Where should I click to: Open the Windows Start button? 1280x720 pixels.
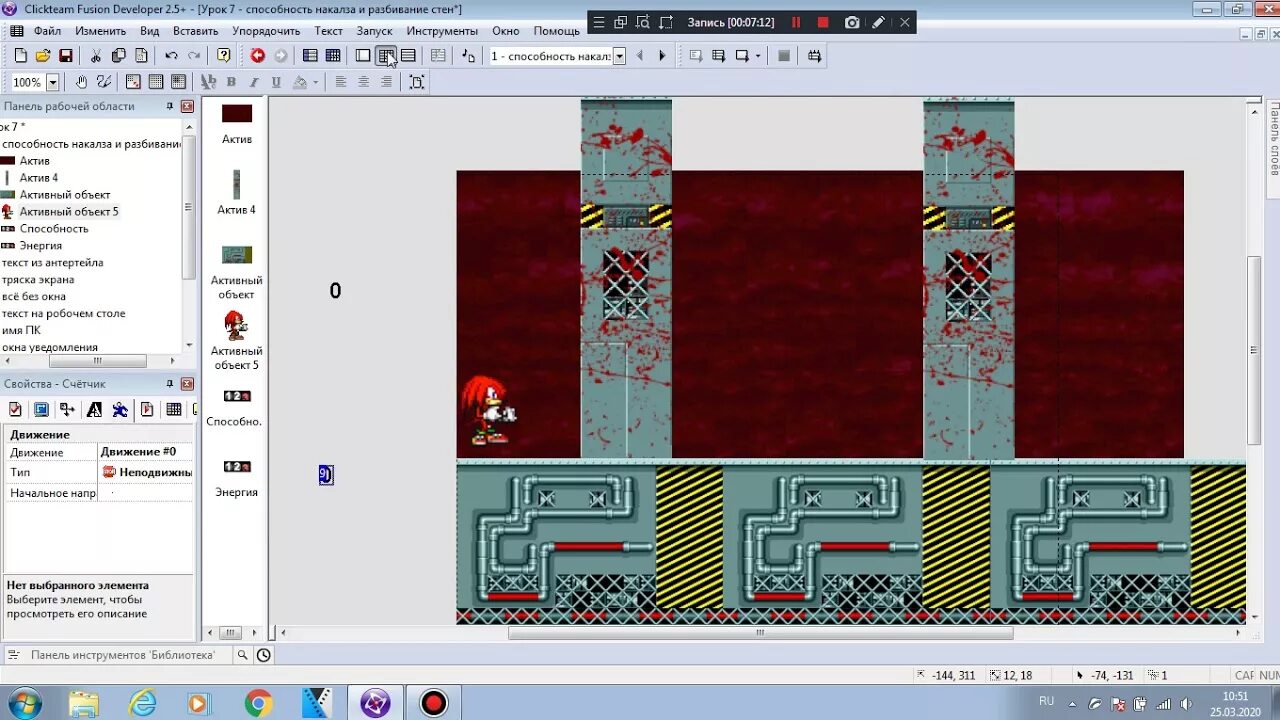23,703
